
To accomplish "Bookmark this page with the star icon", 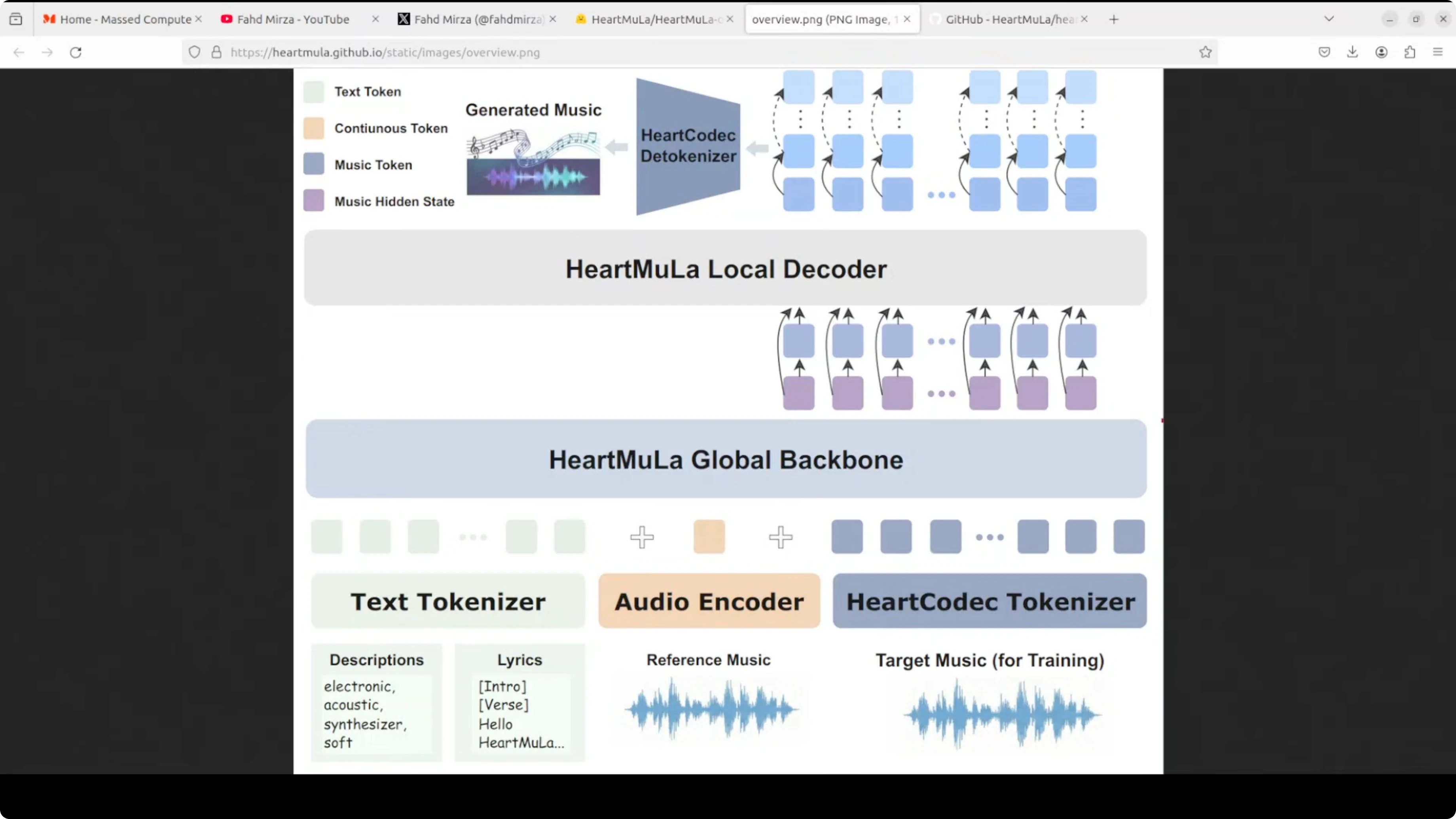I will [x=1205, y=53].
